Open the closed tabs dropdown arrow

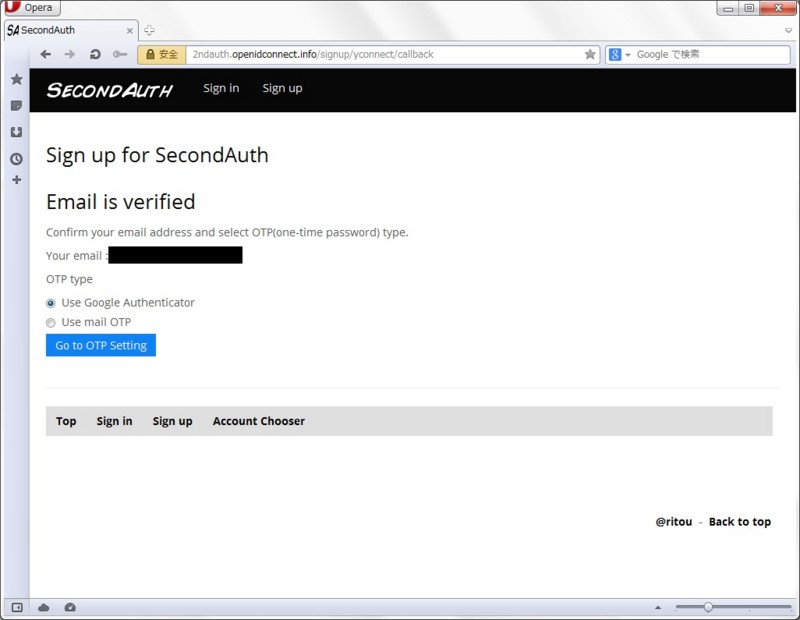[788, 31]
